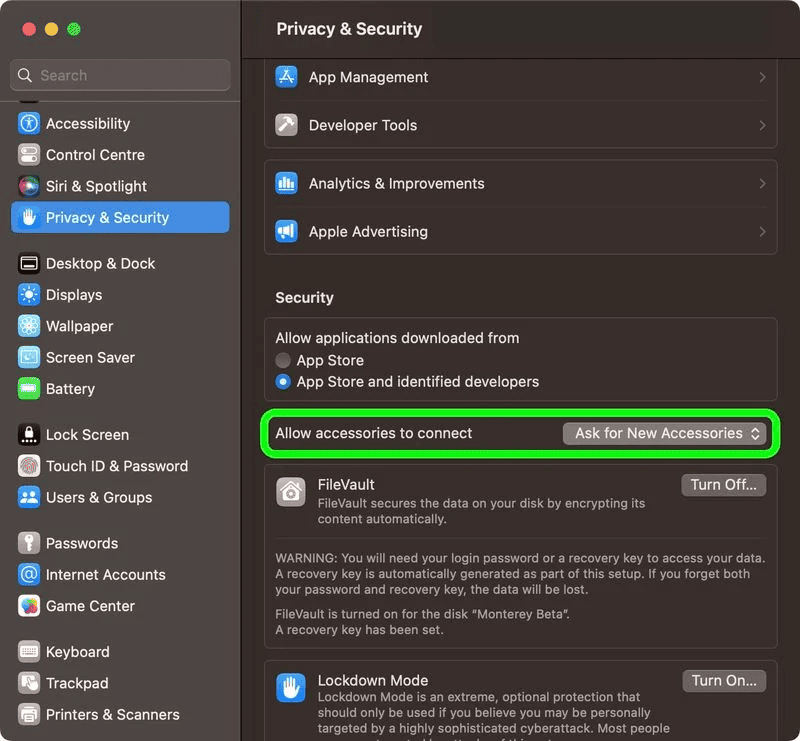
Task: Turn off FileVault button
Action: pyautogui.click(x=723, y=485)
